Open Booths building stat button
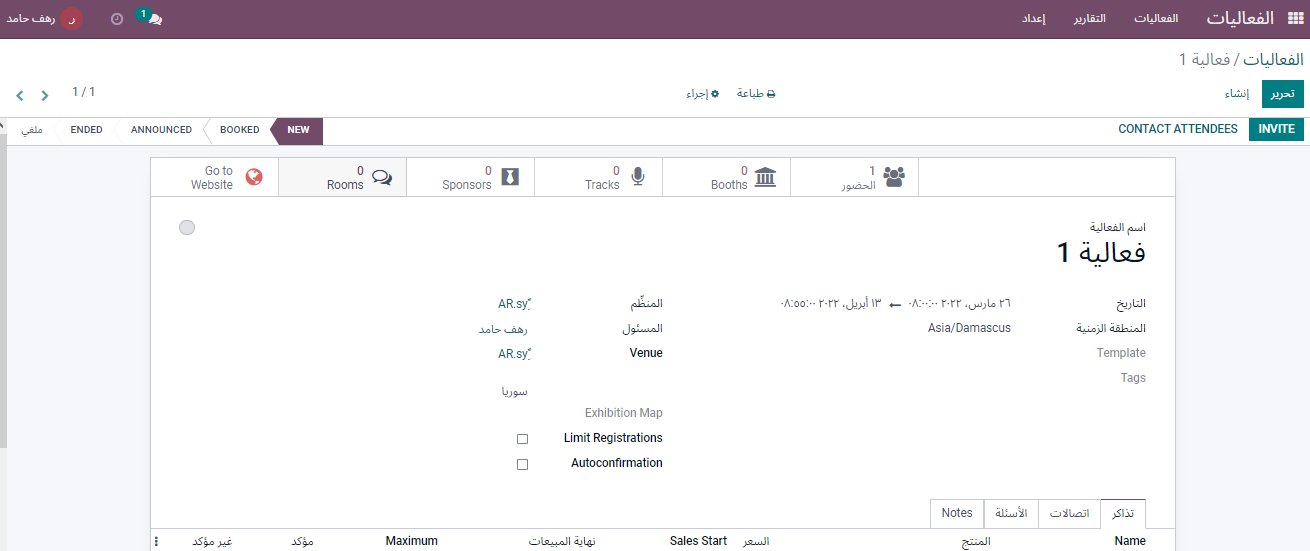The height and width of the screenshot is (551, 1310). 765,177
